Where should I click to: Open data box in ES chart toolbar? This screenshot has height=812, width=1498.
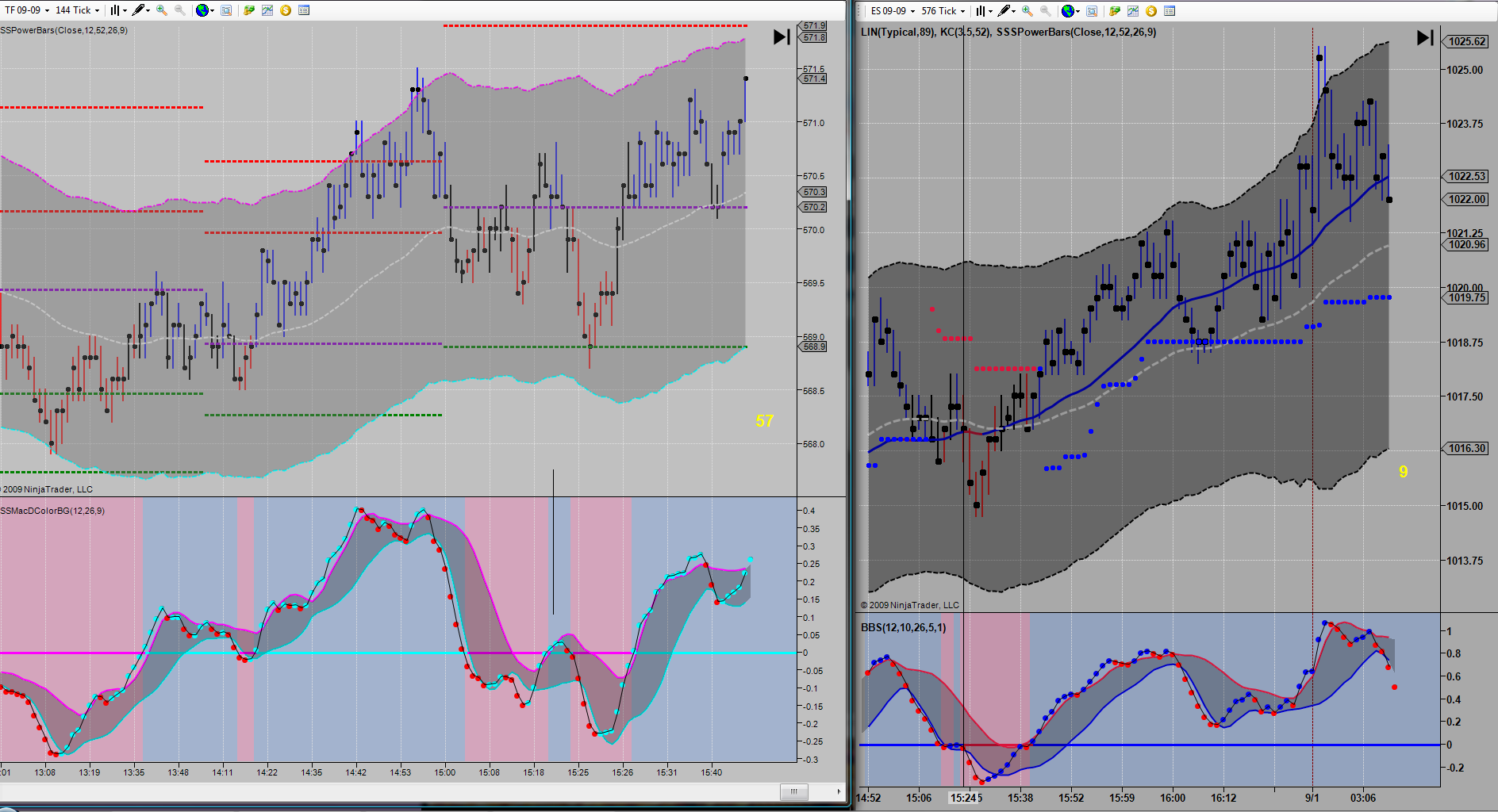pos(1092,11)
